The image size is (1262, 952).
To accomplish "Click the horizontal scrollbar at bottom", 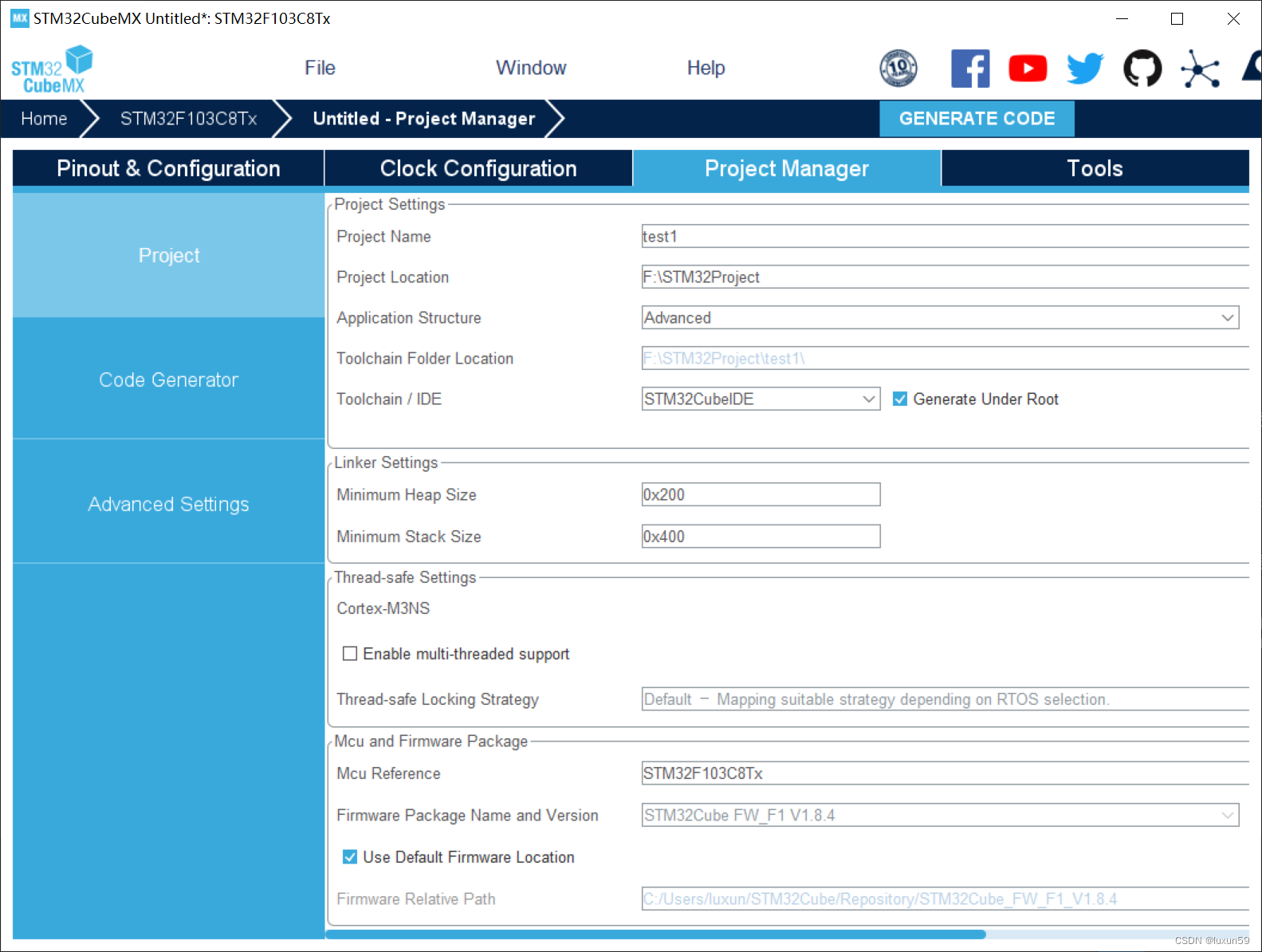I will 655,934.
